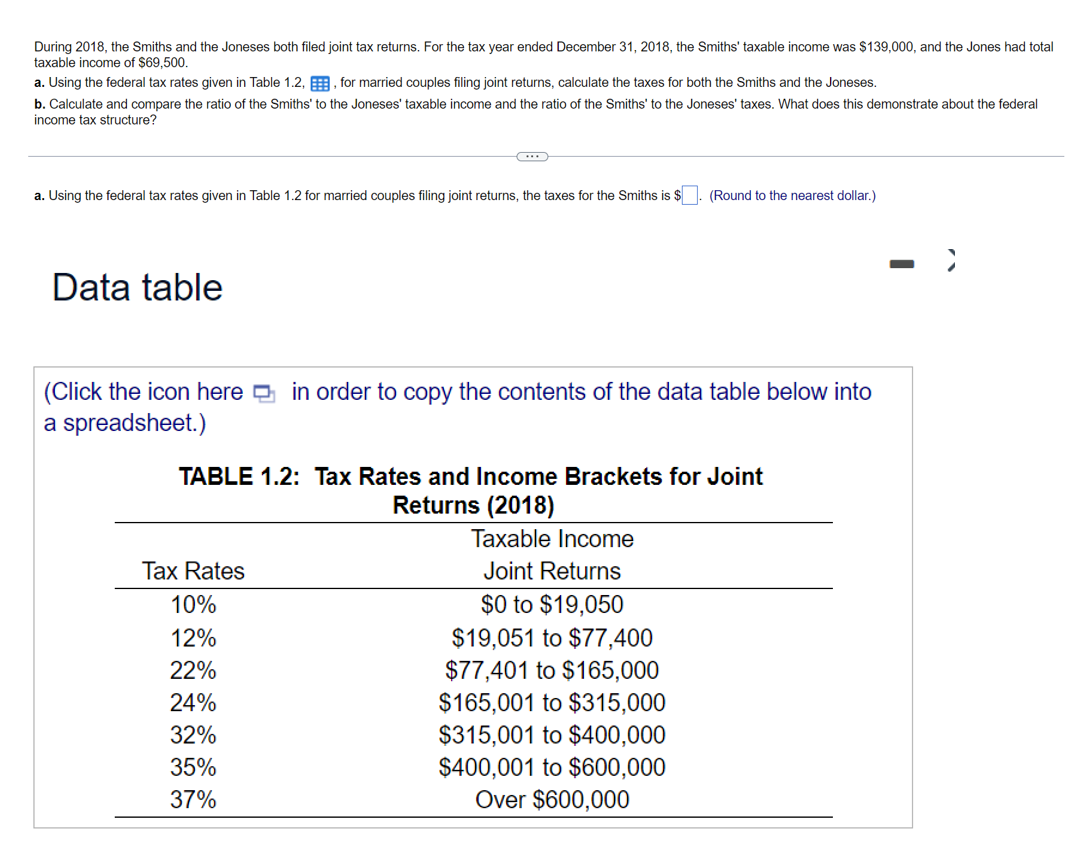Viewport: 1071px width, 844px height.
Task: Click the Smiths' taxes answer input box
Action: 690,195
